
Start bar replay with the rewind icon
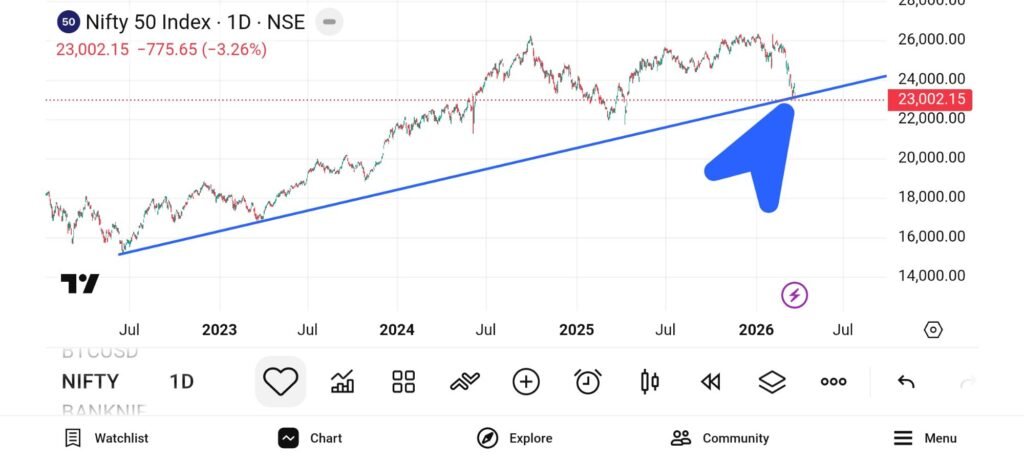coord(711,381)
